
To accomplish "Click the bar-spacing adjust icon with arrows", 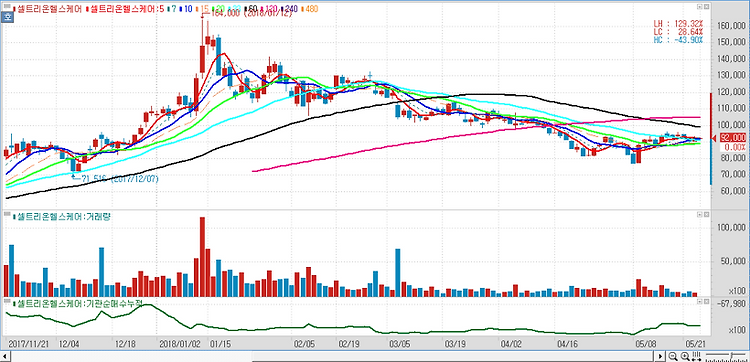I will (x=696, y=356).
